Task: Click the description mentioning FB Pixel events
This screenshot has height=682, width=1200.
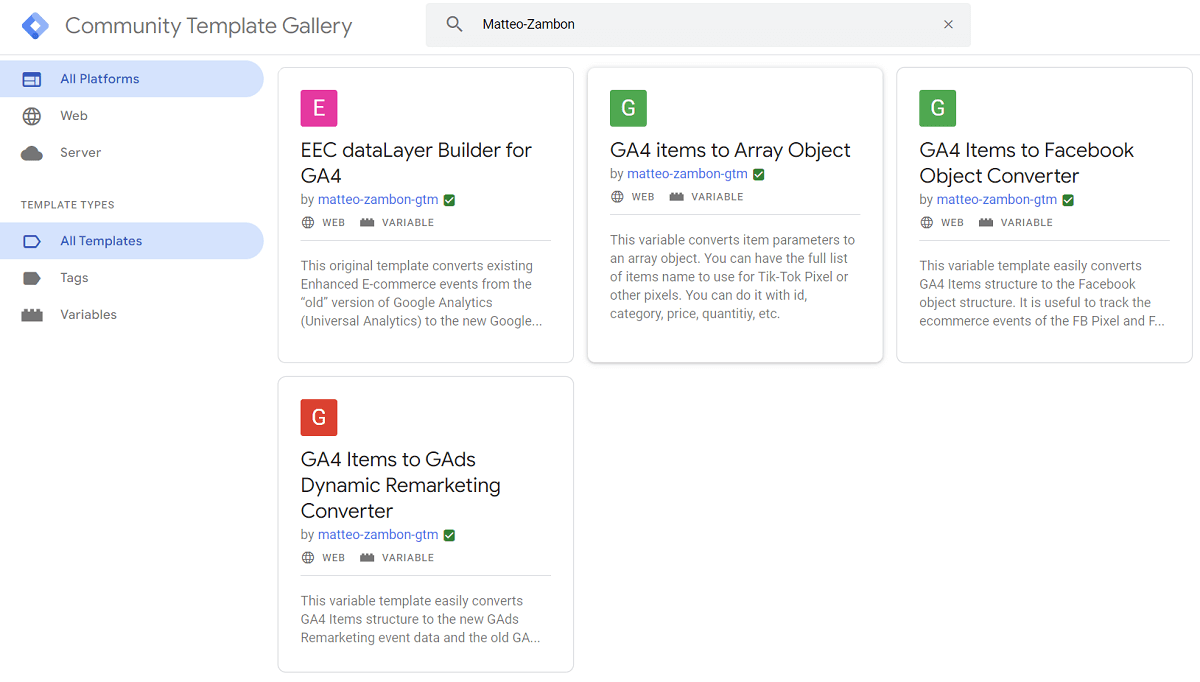Action: (1042, 293)
